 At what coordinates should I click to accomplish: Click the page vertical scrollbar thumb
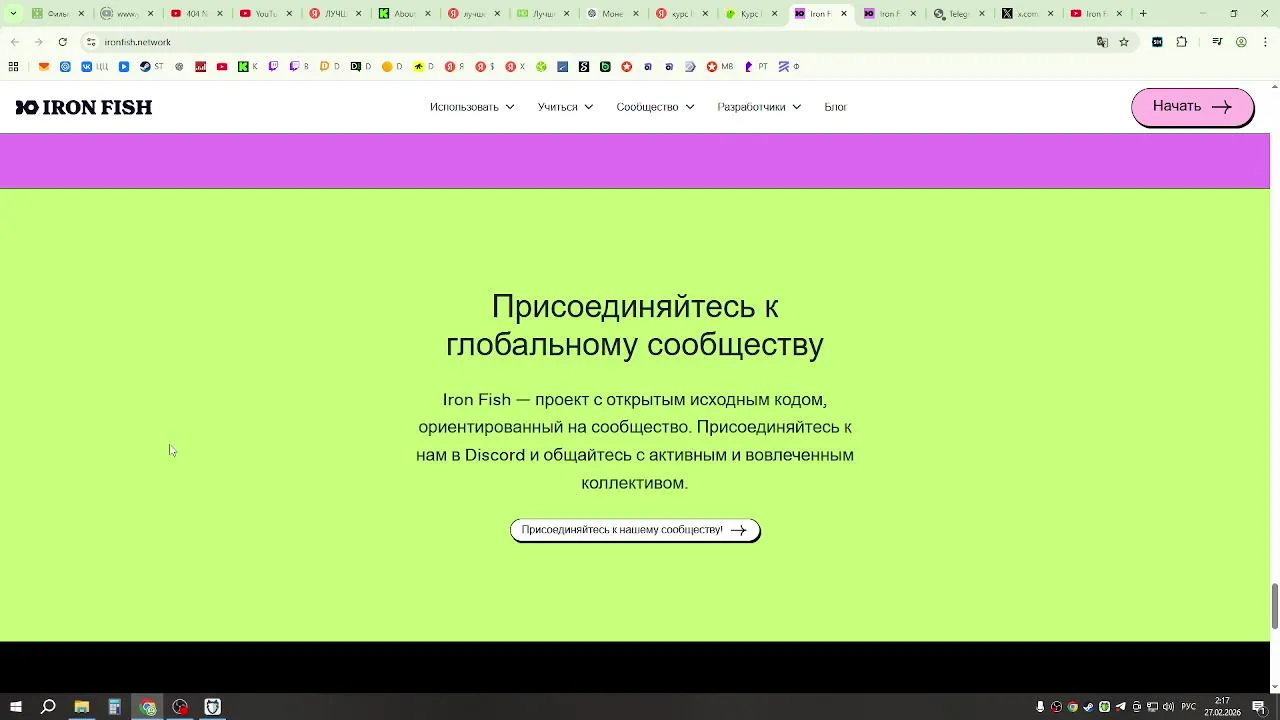click(1274, 606)
